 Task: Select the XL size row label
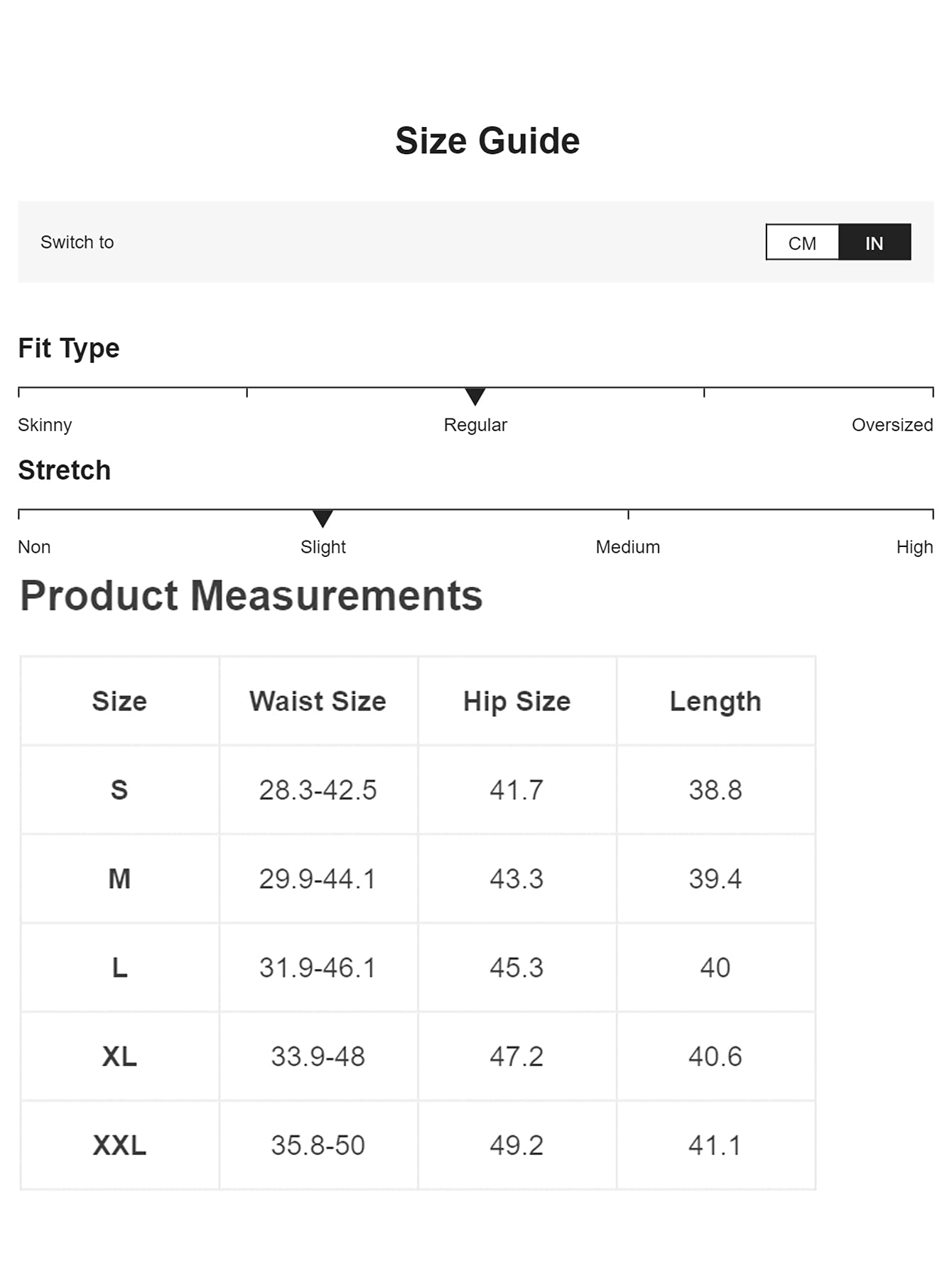pyautogui.click(x=119, y=1056)
